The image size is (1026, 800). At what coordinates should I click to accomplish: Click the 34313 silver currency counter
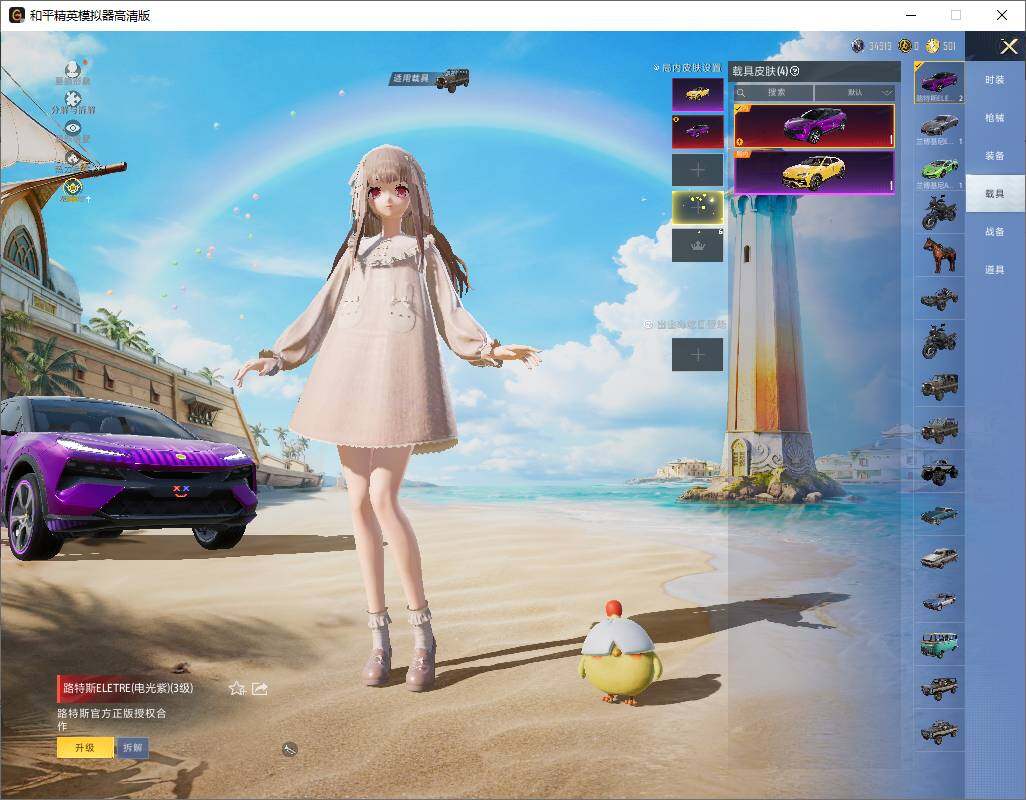872,46
